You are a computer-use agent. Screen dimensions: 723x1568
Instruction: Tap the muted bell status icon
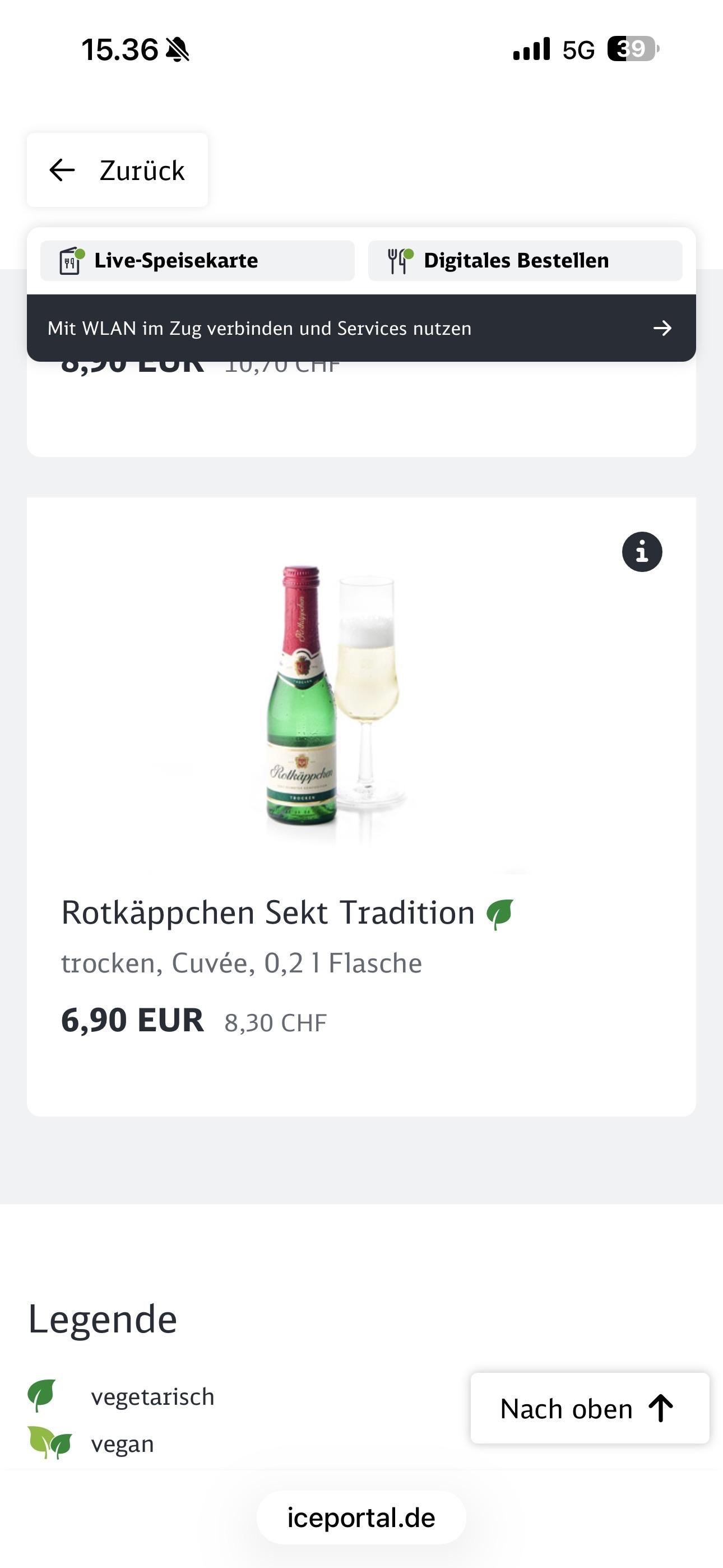click(x=178, y=50)
